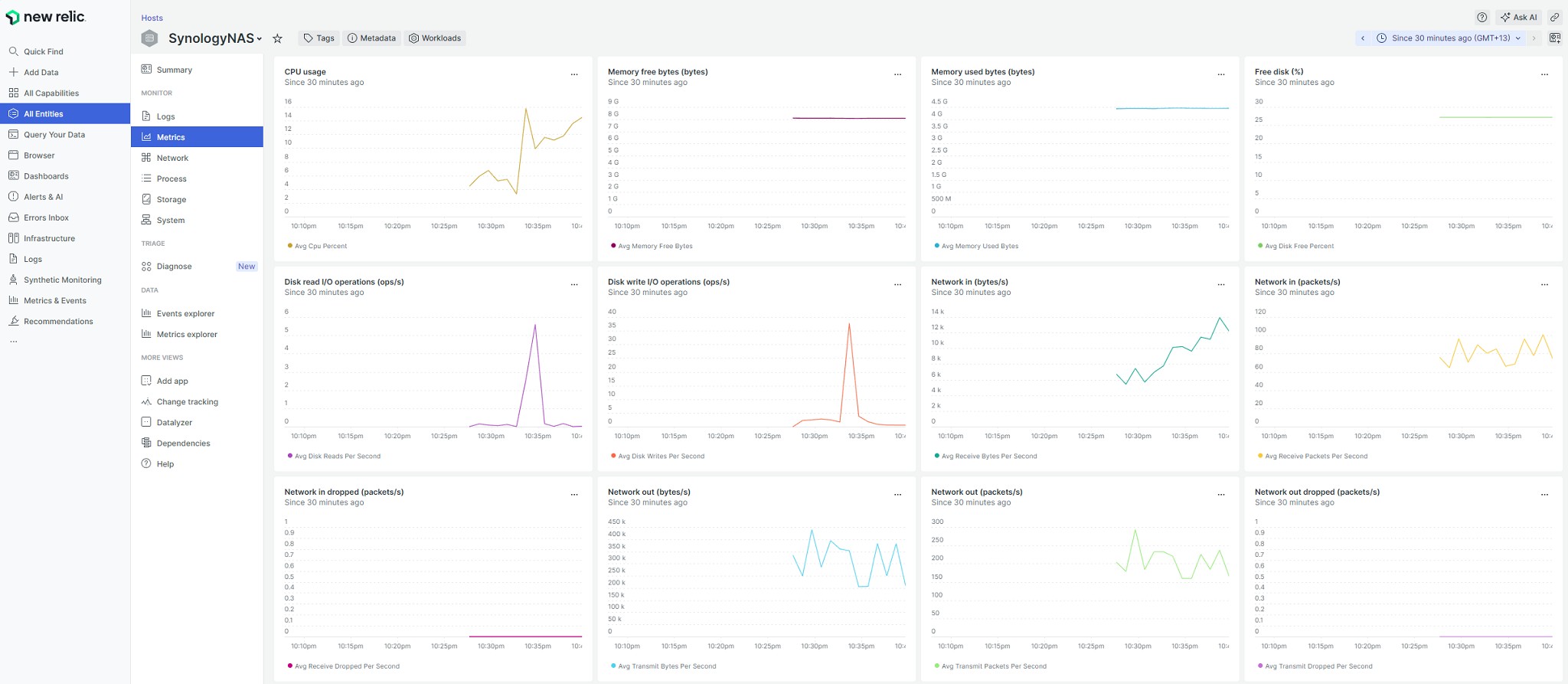Screen dimensions: 1568x684
Task: Select Storage in the monitor menu
Action: point(171,199)
